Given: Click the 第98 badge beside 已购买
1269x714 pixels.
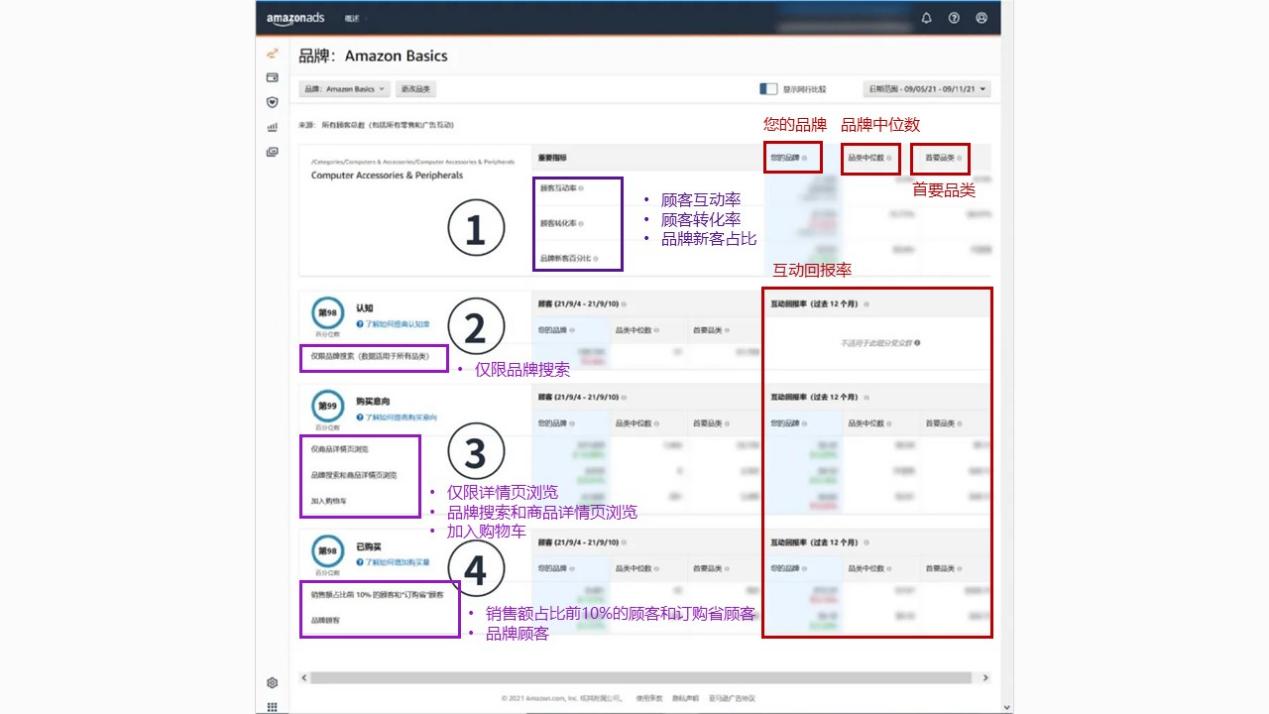Looking at the screenshot, I should pos(328,551).
